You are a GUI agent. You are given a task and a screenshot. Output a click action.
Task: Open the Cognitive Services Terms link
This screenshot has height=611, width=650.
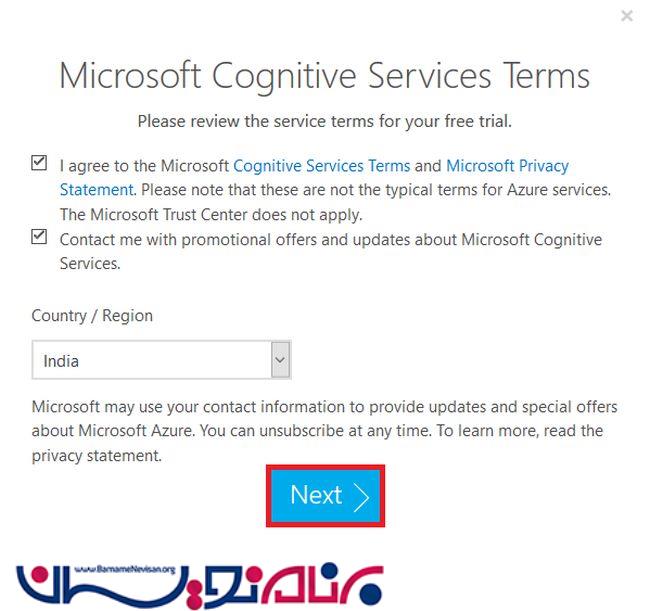[x=322, y=166]
